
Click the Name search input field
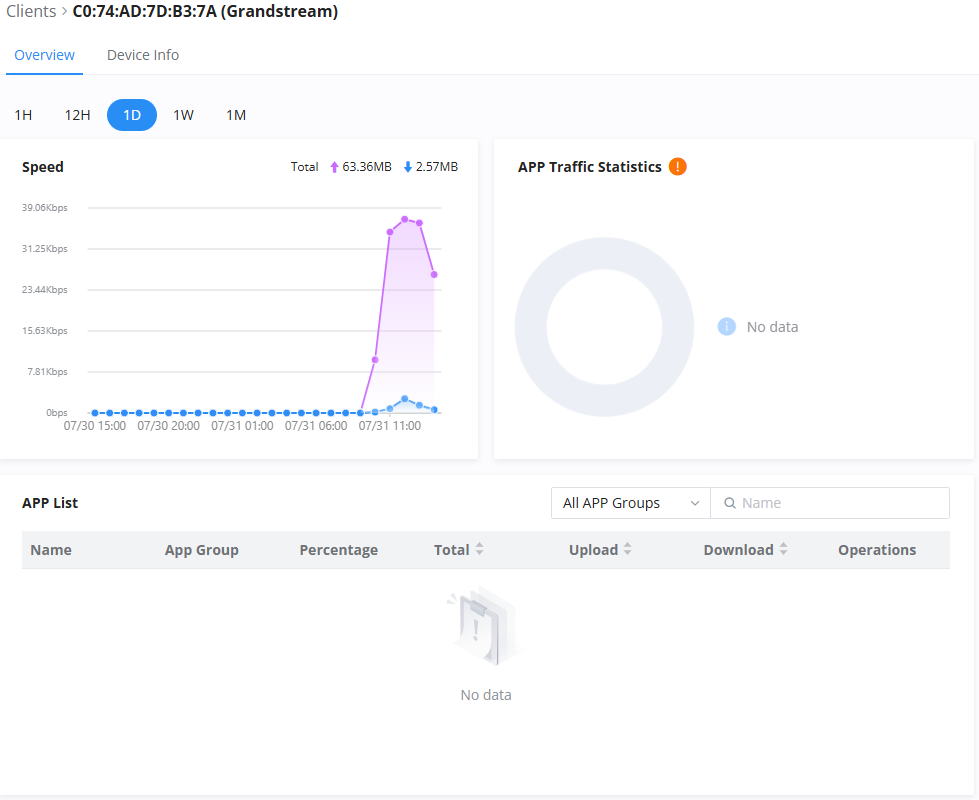coord(830,503)
